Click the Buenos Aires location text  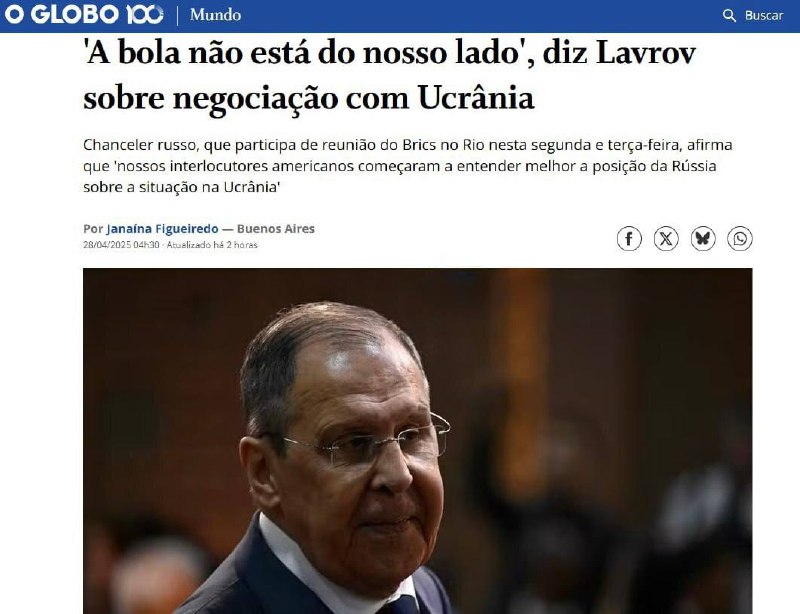point(276,229)
